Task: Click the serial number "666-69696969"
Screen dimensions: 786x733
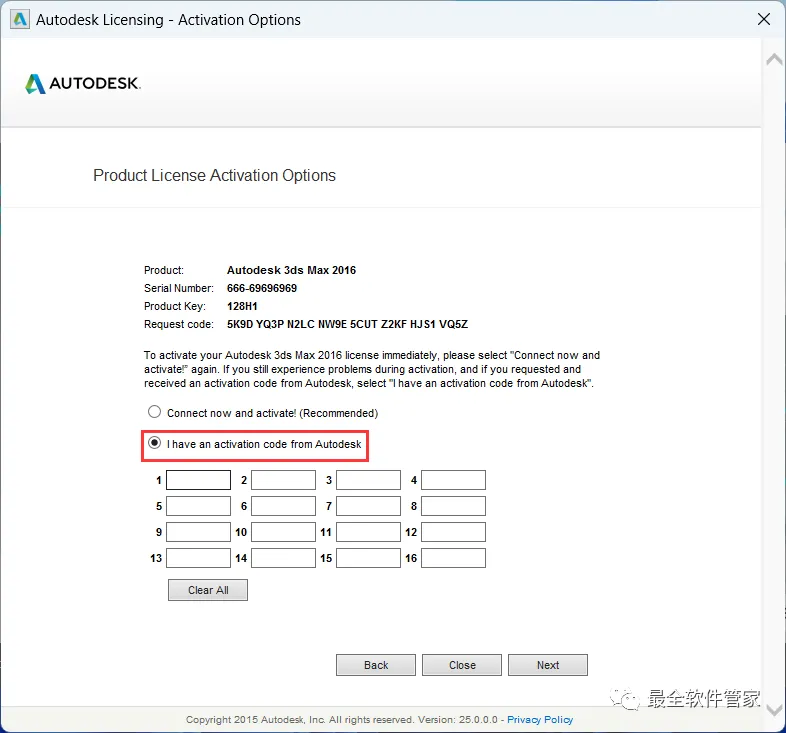Action: (262, 288)
